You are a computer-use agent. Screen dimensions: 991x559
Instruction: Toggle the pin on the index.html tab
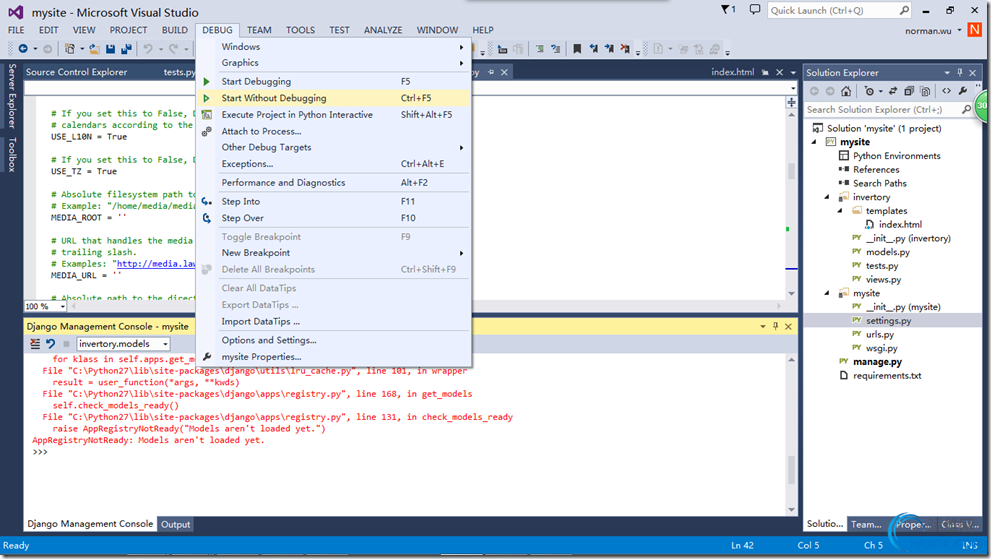pyautogui.click(x=765, y=72)
